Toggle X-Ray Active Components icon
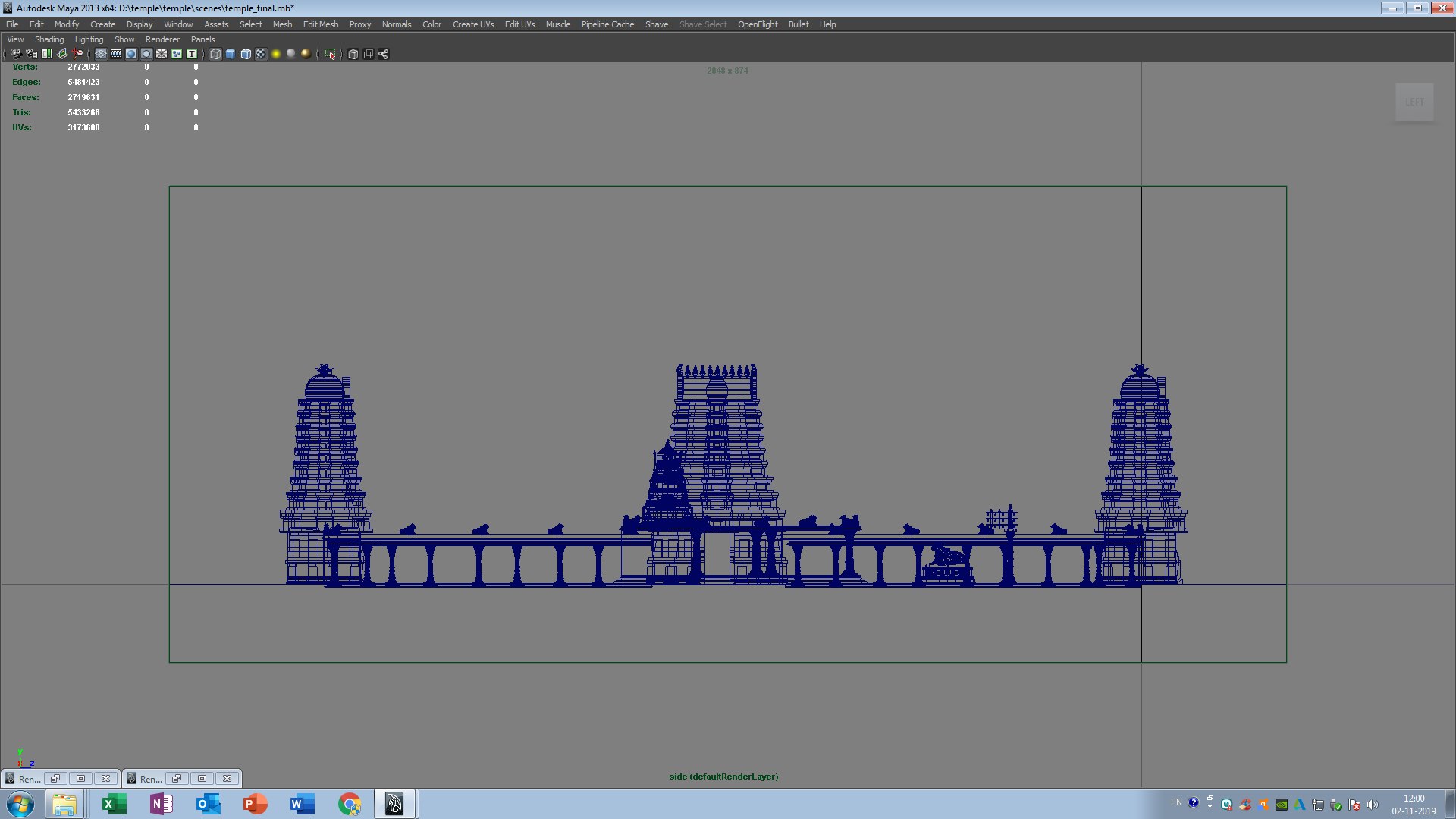The height and width of the screenshot is (819, 1456). (368, 54)
